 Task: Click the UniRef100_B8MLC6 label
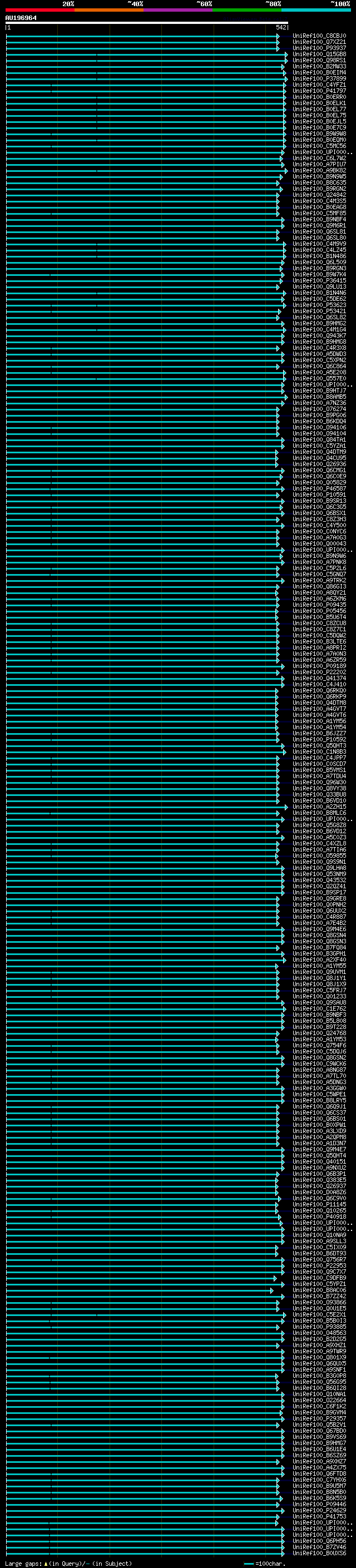tap(319, 813)
